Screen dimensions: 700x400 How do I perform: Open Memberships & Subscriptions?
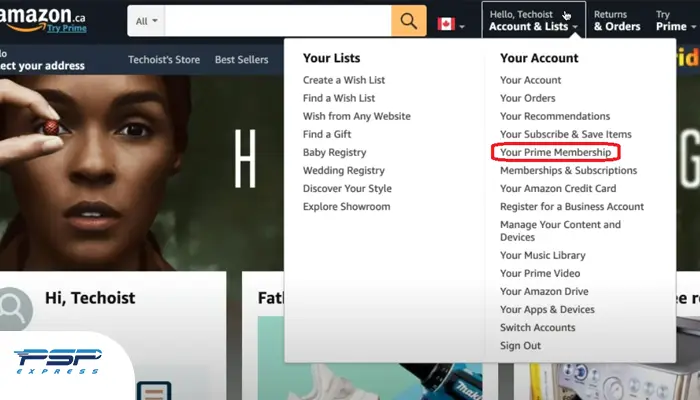tap(568, 170)
